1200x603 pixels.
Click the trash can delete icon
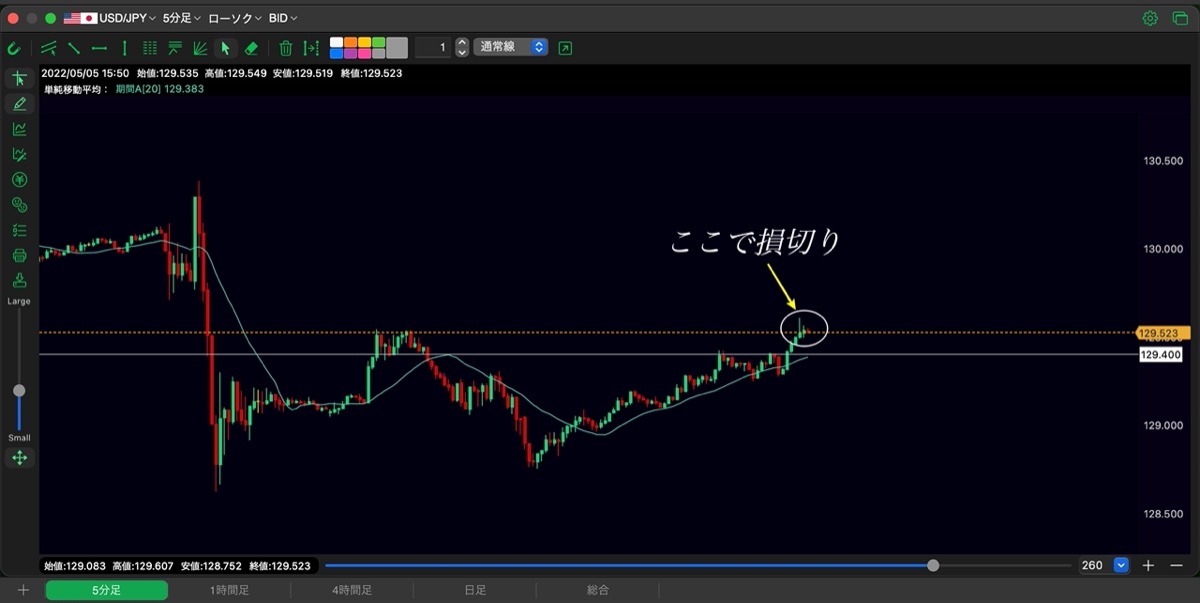pos(285,47)
